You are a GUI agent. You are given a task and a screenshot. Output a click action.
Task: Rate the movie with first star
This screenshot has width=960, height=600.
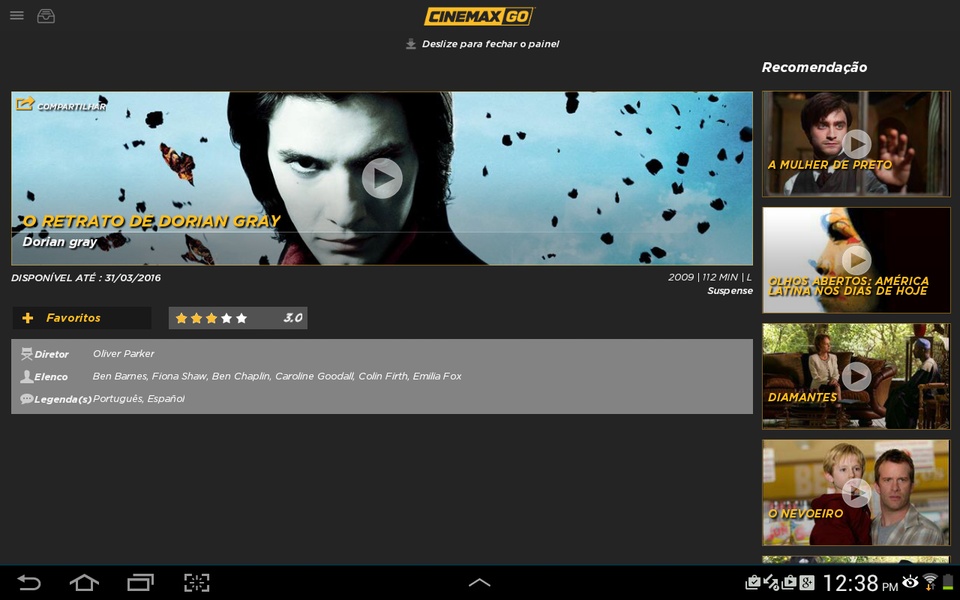[x=181, y=318]
